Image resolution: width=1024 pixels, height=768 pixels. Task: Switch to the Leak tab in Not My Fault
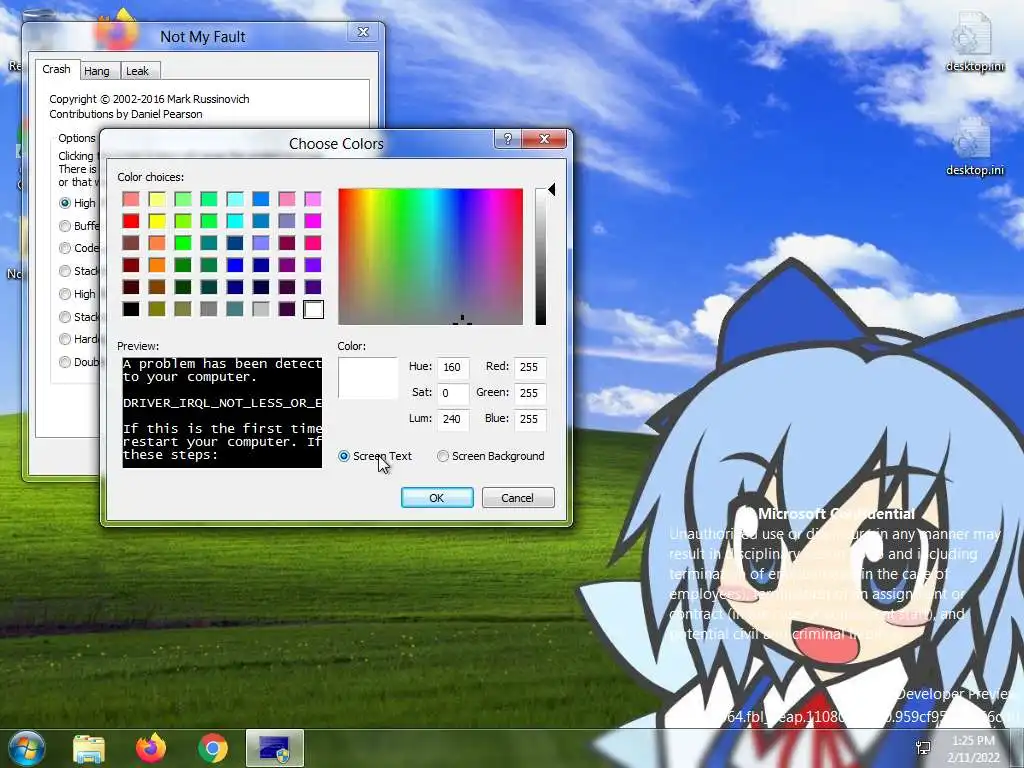click(137, 71)
